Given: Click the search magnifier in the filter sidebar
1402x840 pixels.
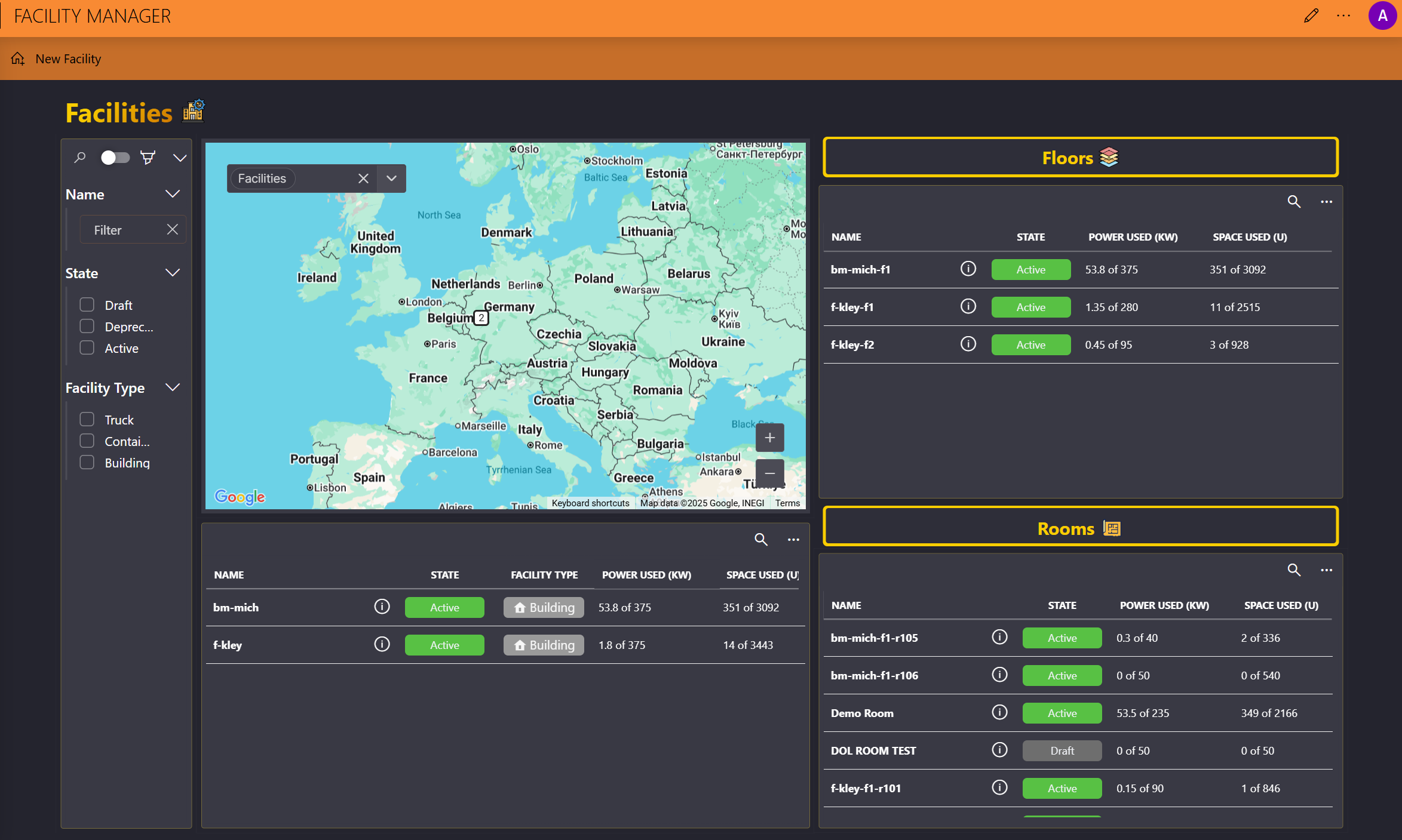Looking at the screenshot, I should (x=80, y=157).
